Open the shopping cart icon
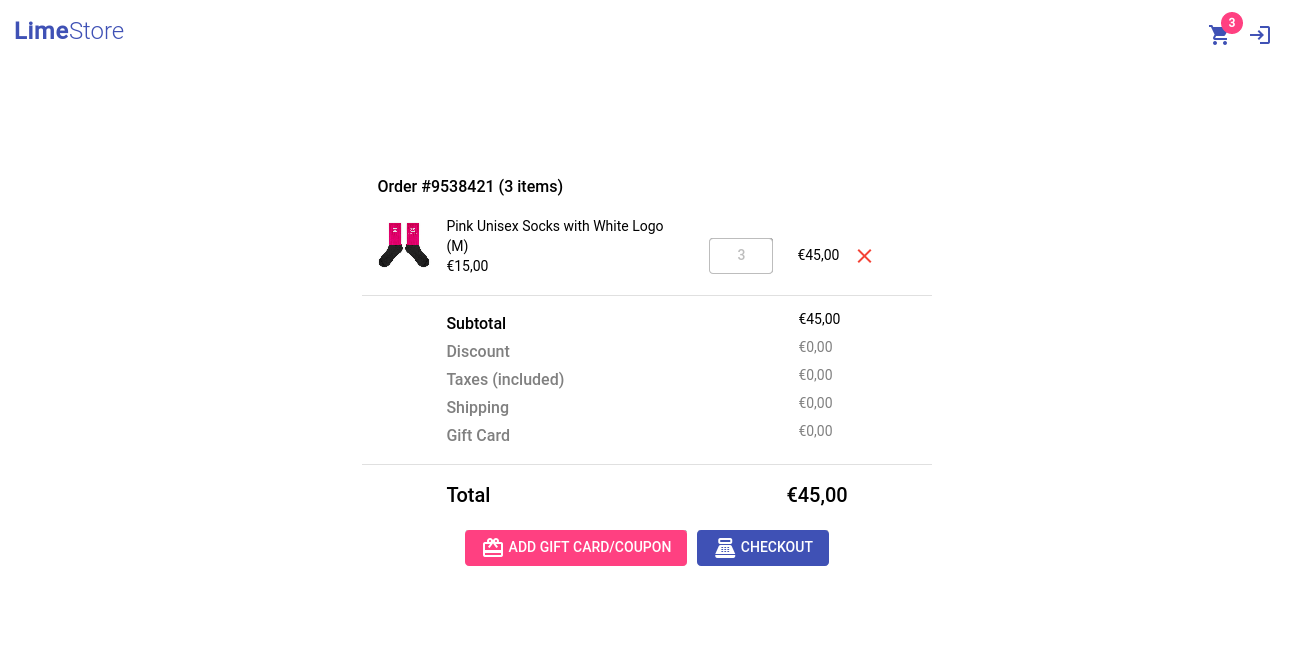This screenshot has width=1294, height=667. pos(1218,36)
